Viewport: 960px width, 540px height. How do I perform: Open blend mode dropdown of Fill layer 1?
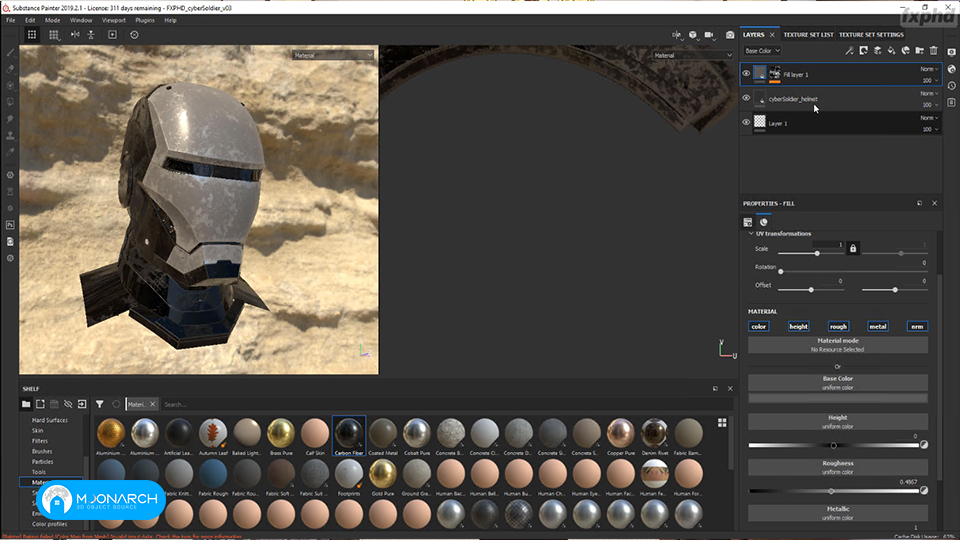(x=929, y=69)
